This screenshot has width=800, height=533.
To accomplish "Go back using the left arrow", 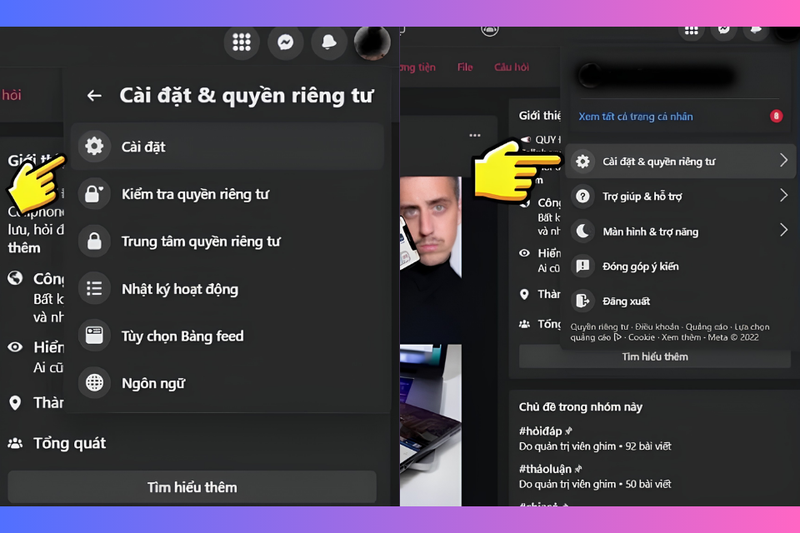I will (94, 95).
